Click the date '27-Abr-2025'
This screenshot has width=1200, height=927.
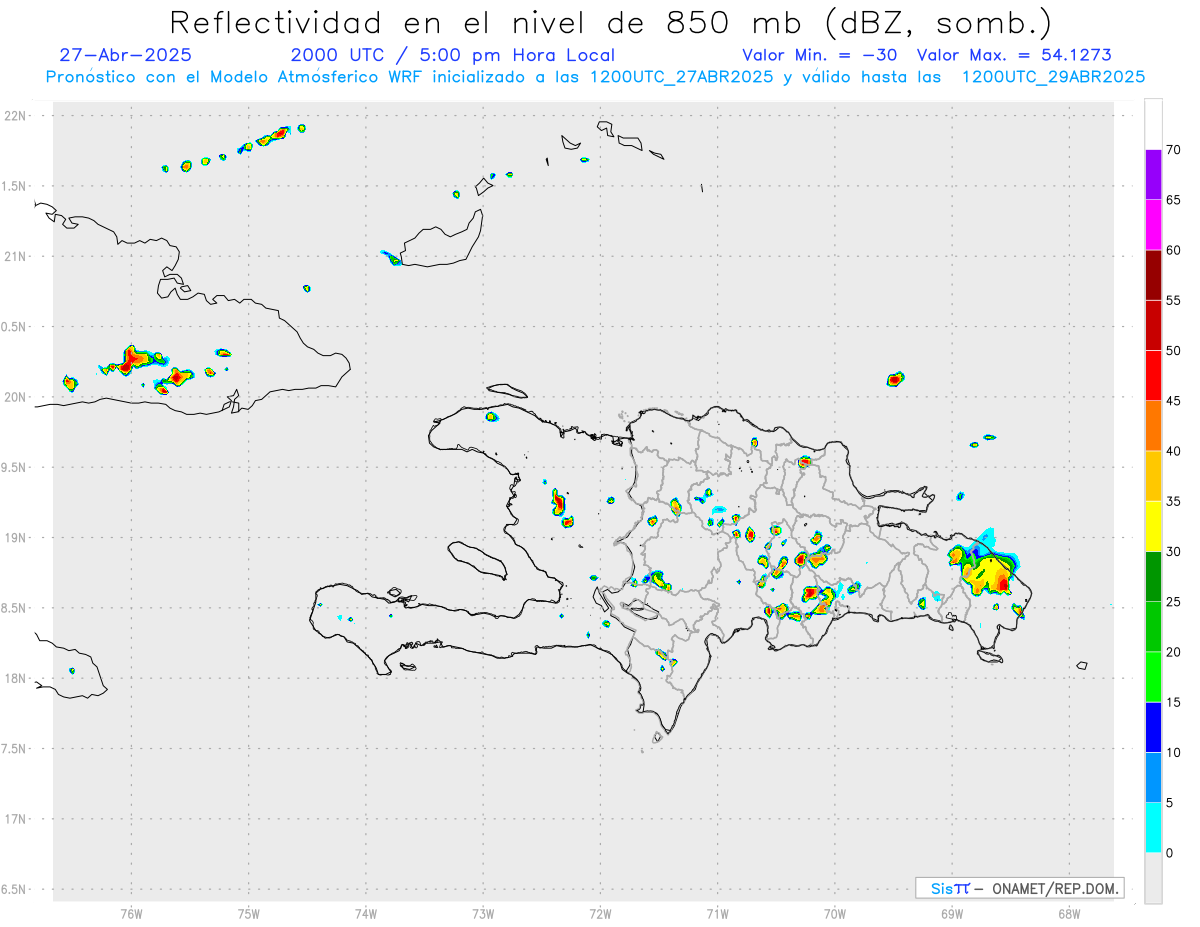126,55
